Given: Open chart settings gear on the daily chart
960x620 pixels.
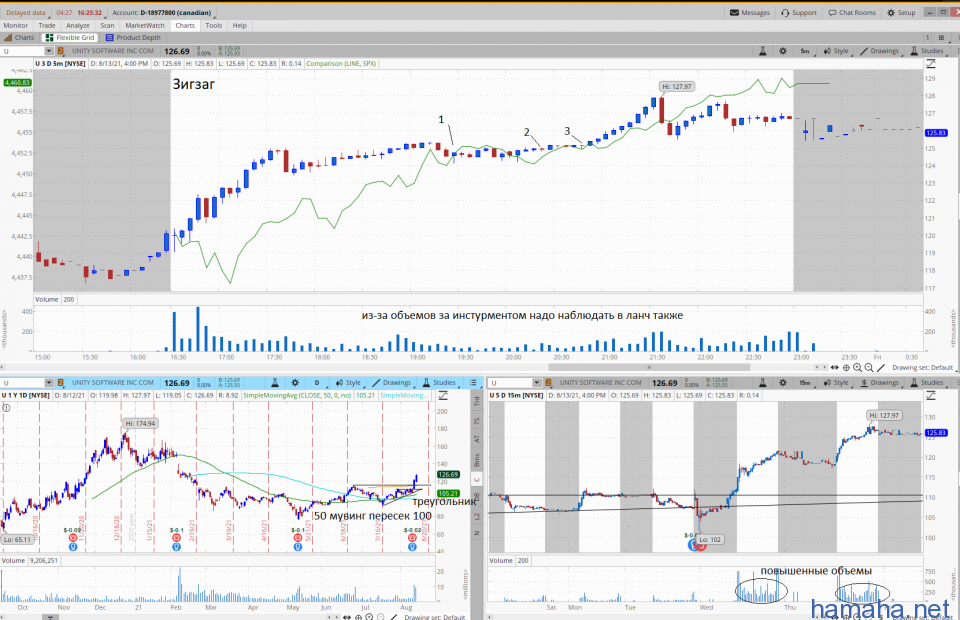Looking at the screenshot, I should coord(295,383).
